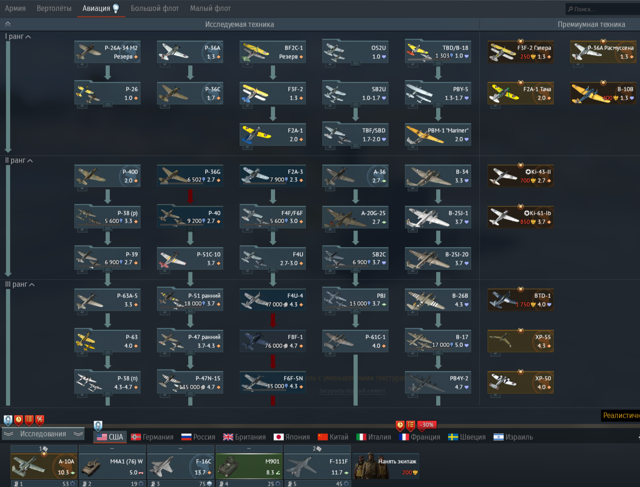Viewport: 640px width, 487px height.
Task: Click the -30% discount badge
Action: tap(427, 425)
